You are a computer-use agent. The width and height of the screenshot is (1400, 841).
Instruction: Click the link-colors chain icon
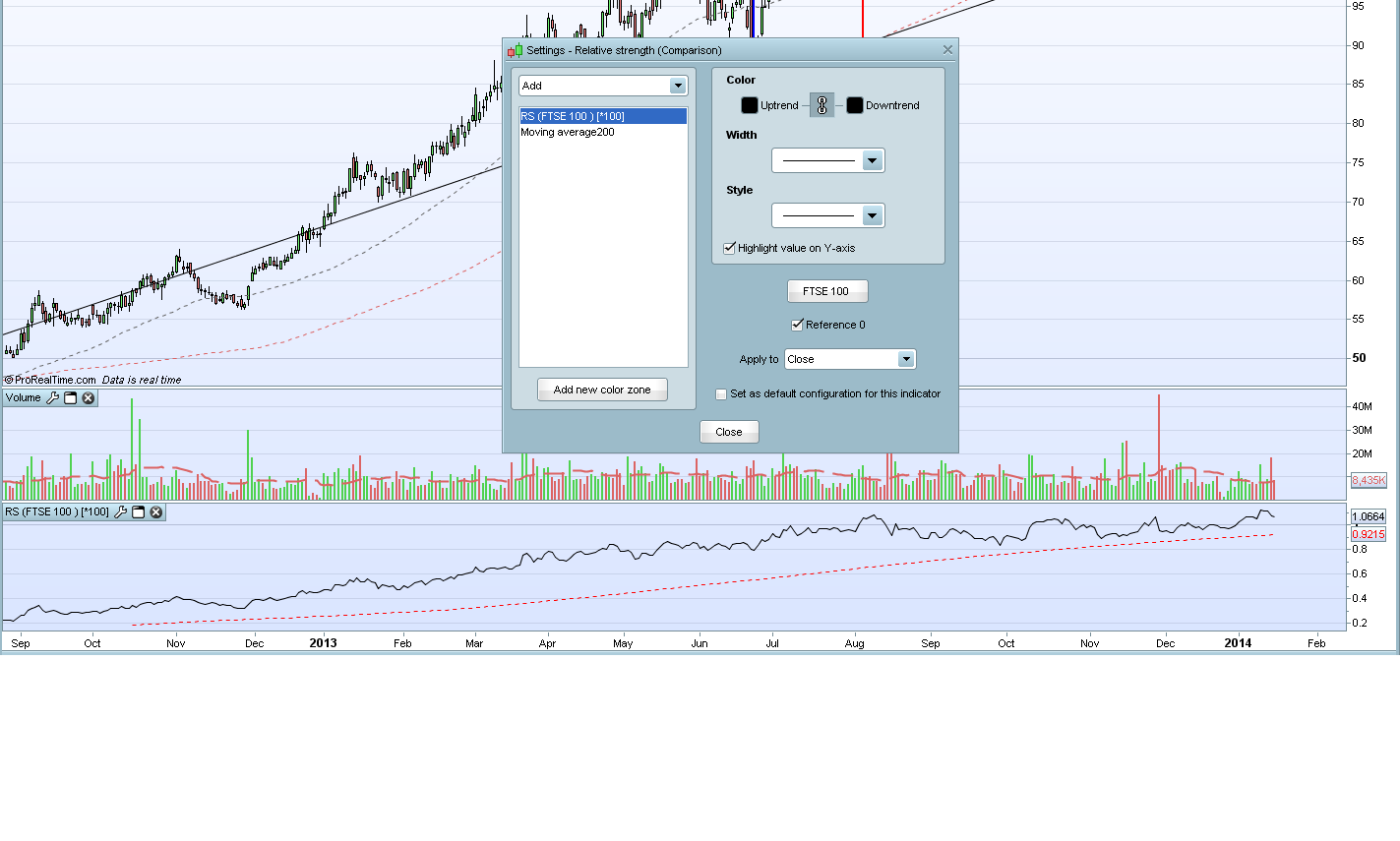822,105
